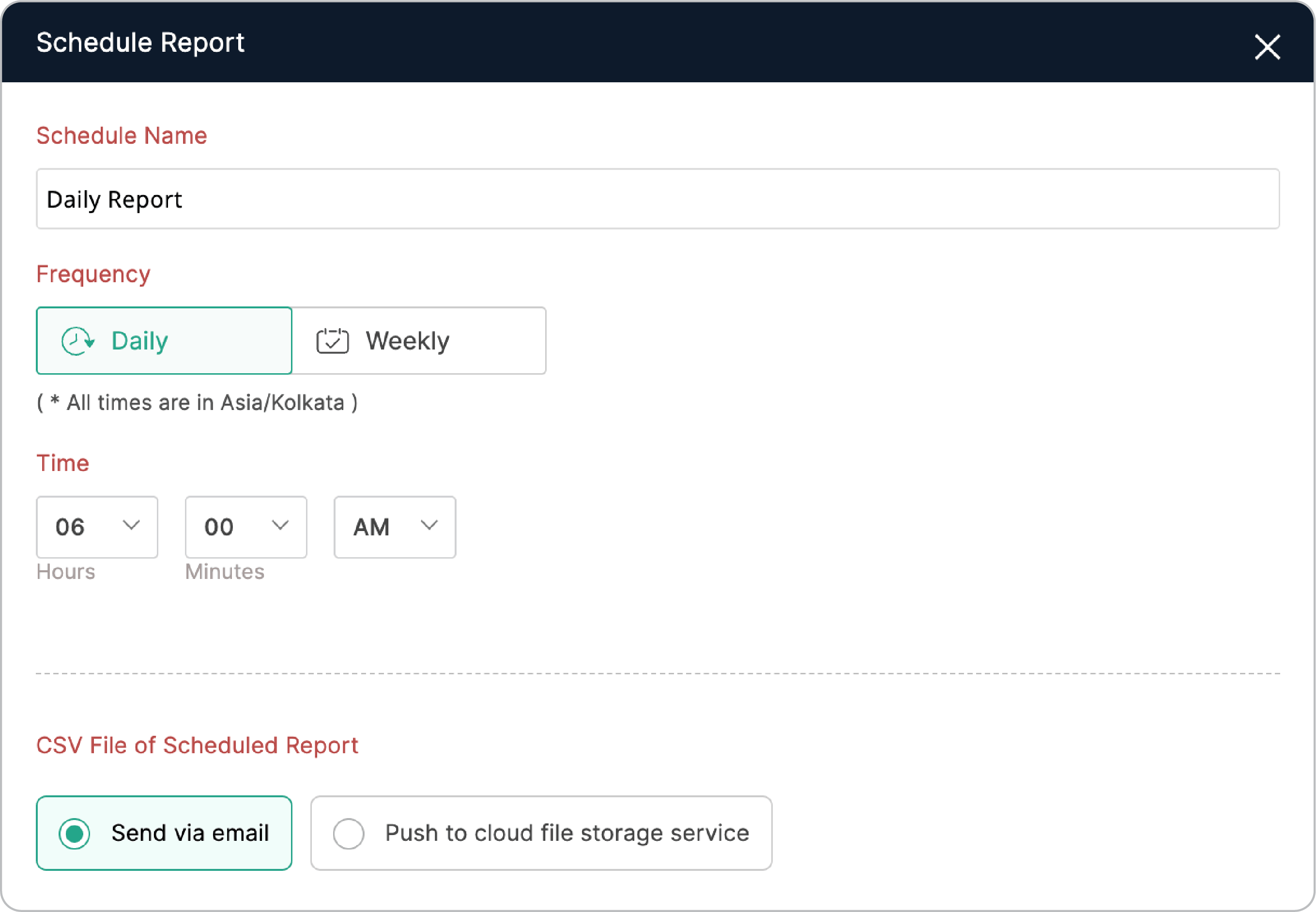Open the 06 hours dropdown
1316x912 pixels.
96,527
